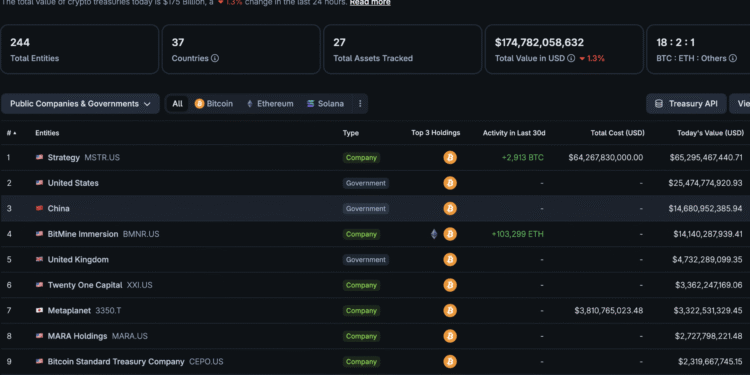Click the Bitcoin icon in Strategy row

tap(450, 157)
